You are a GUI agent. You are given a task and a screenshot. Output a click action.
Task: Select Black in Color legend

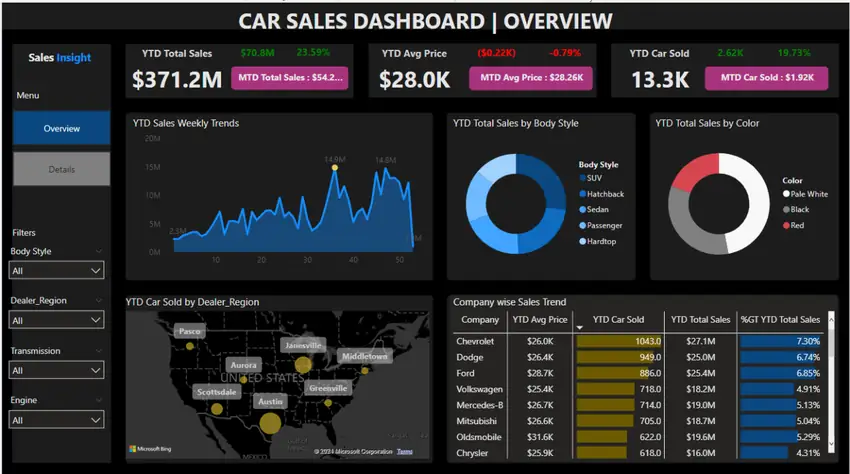796,209
